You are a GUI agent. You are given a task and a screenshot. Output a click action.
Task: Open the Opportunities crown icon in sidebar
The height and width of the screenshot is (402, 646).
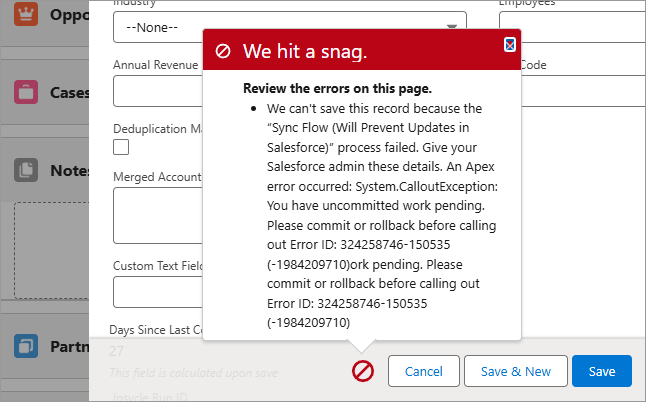pyautogui.click(x=26, y=14)
